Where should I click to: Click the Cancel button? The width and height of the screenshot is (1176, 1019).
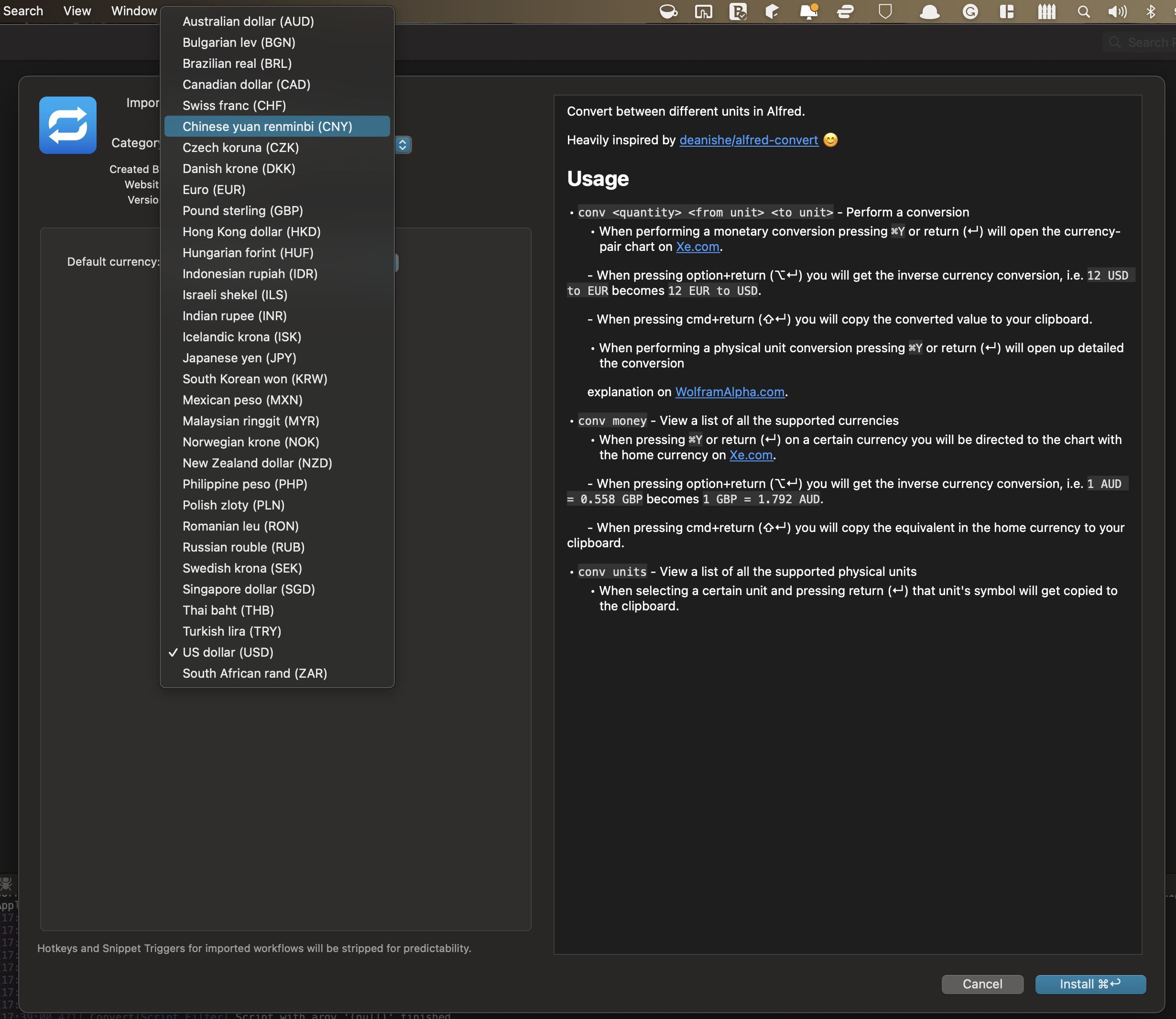pos(982,984)
